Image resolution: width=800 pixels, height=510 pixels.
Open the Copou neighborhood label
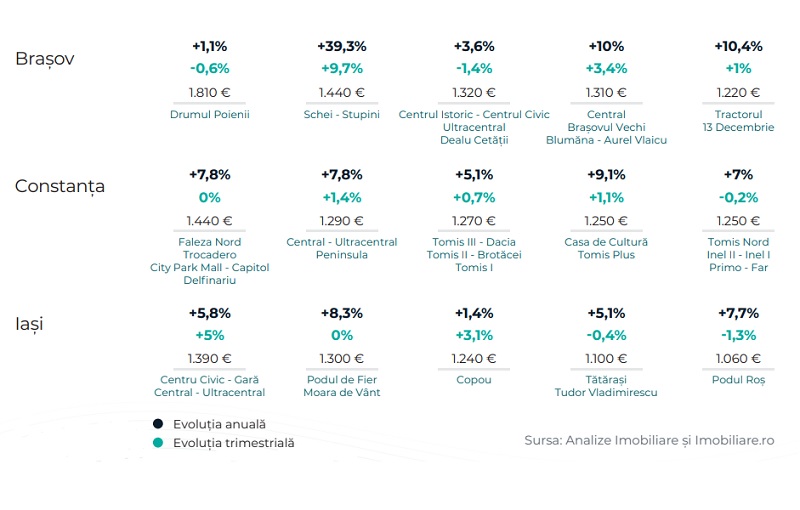474,380
